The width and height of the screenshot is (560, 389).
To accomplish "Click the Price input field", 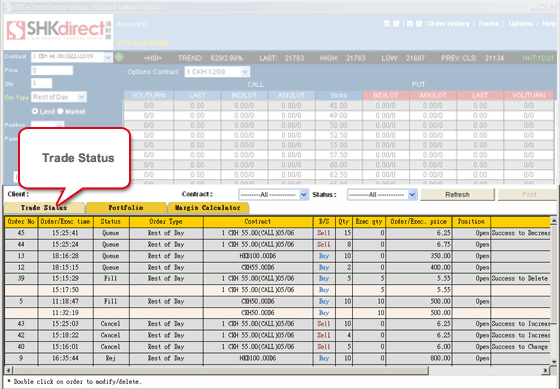I will [x=52, y=70].
